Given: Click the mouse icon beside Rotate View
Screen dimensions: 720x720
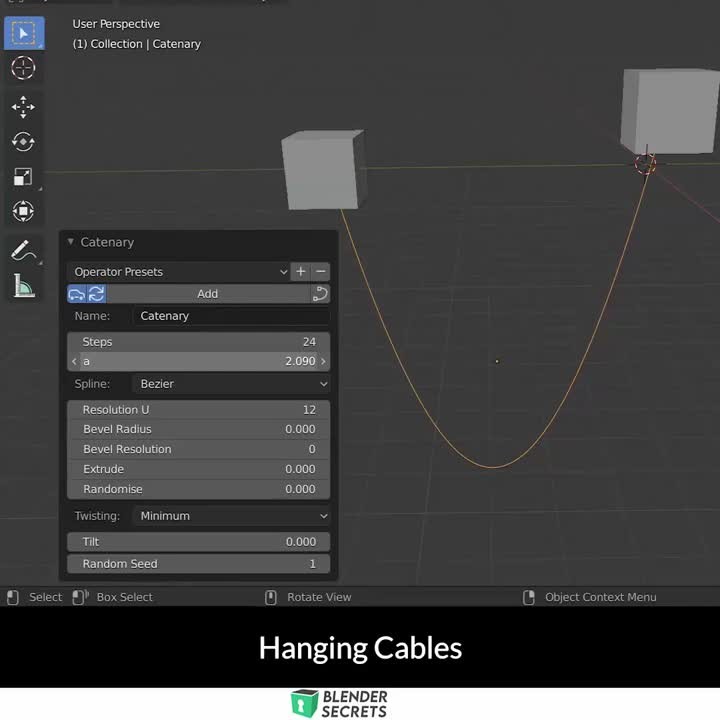Looking at the screenshot, I should click(271, 597).
